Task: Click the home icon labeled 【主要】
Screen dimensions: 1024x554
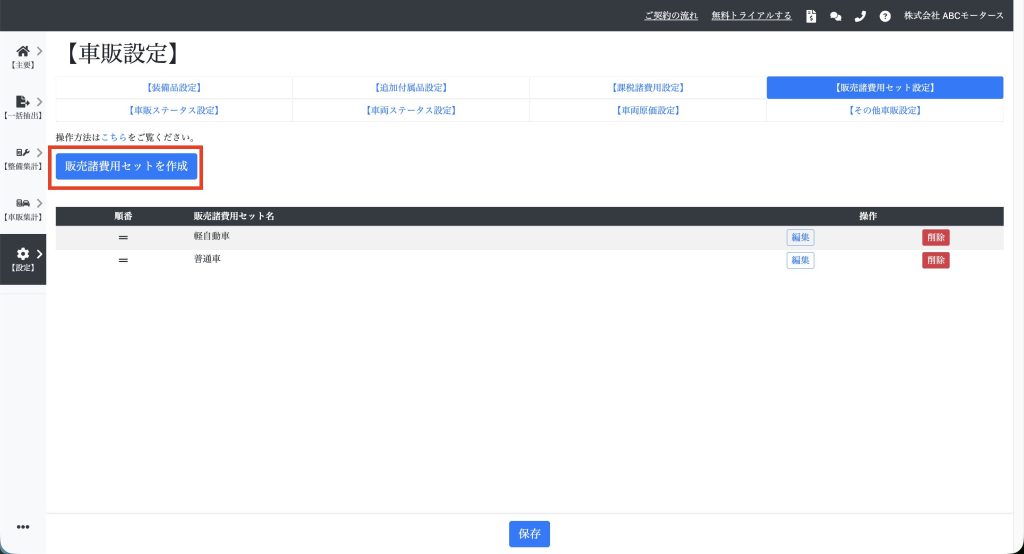Action: (x=22, y=52)
